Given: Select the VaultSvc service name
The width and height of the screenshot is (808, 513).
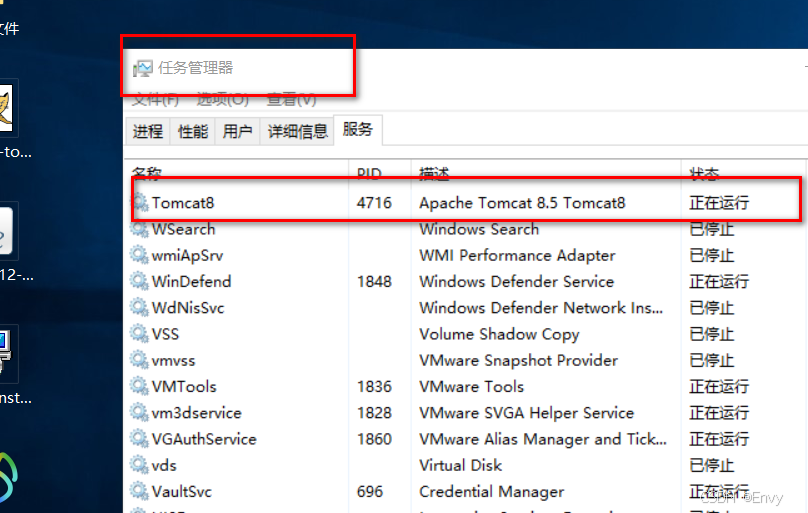Looking at the screenshot, I should (182, 492).
